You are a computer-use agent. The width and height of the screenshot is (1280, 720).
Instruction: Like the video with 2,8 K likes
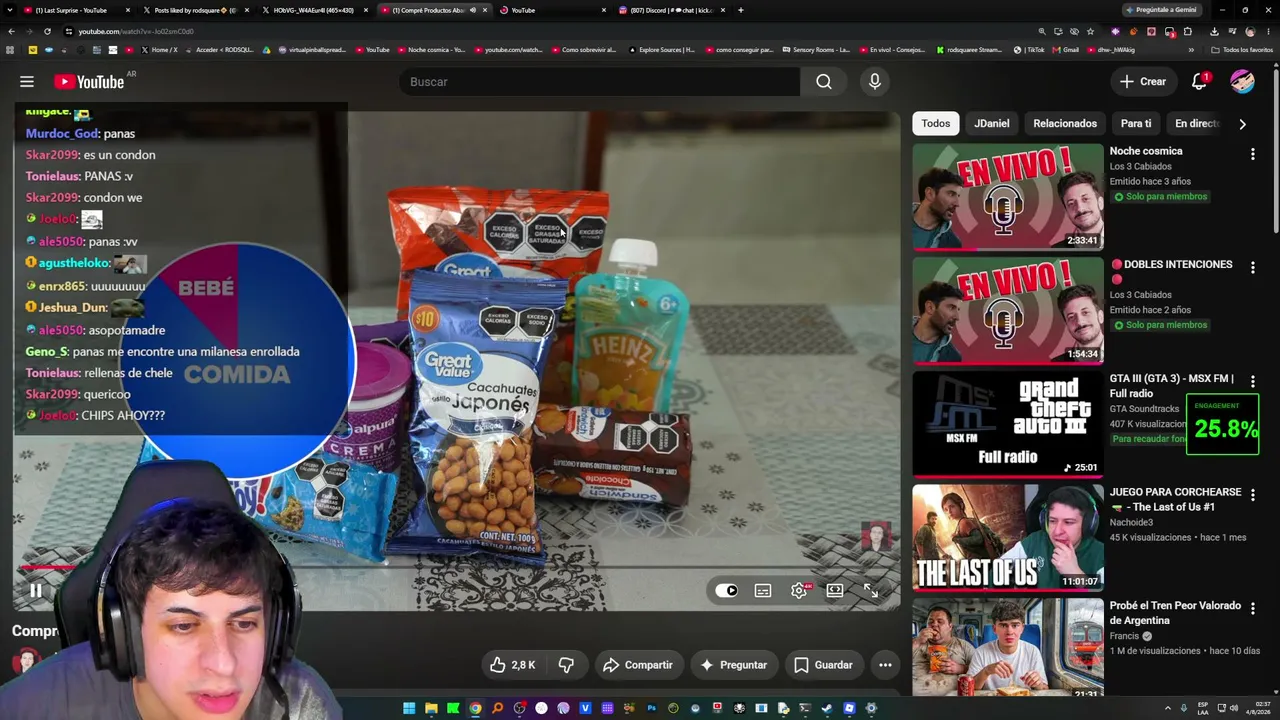512,665
